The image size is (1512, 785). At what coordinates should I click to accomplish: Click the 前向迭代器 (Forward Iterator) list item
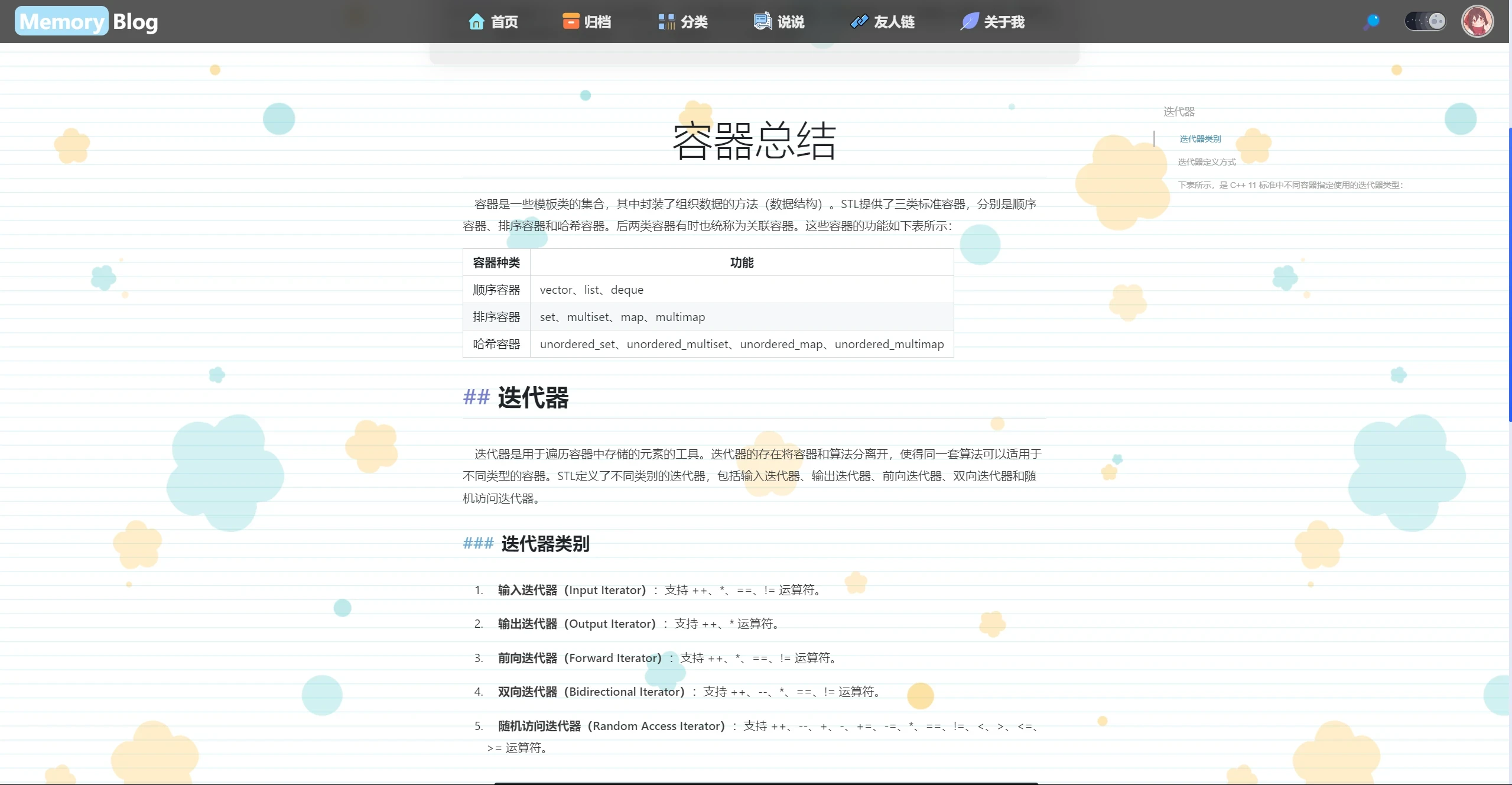[667, 658]
